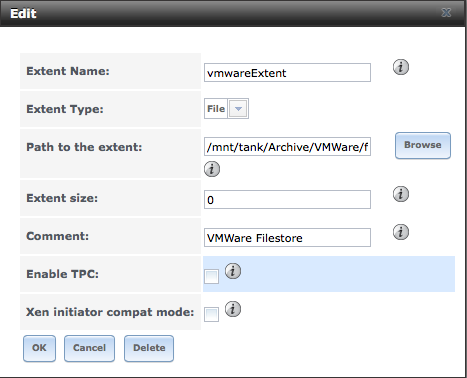Delete this extent
Screen dimensions: 467x378
149,348
